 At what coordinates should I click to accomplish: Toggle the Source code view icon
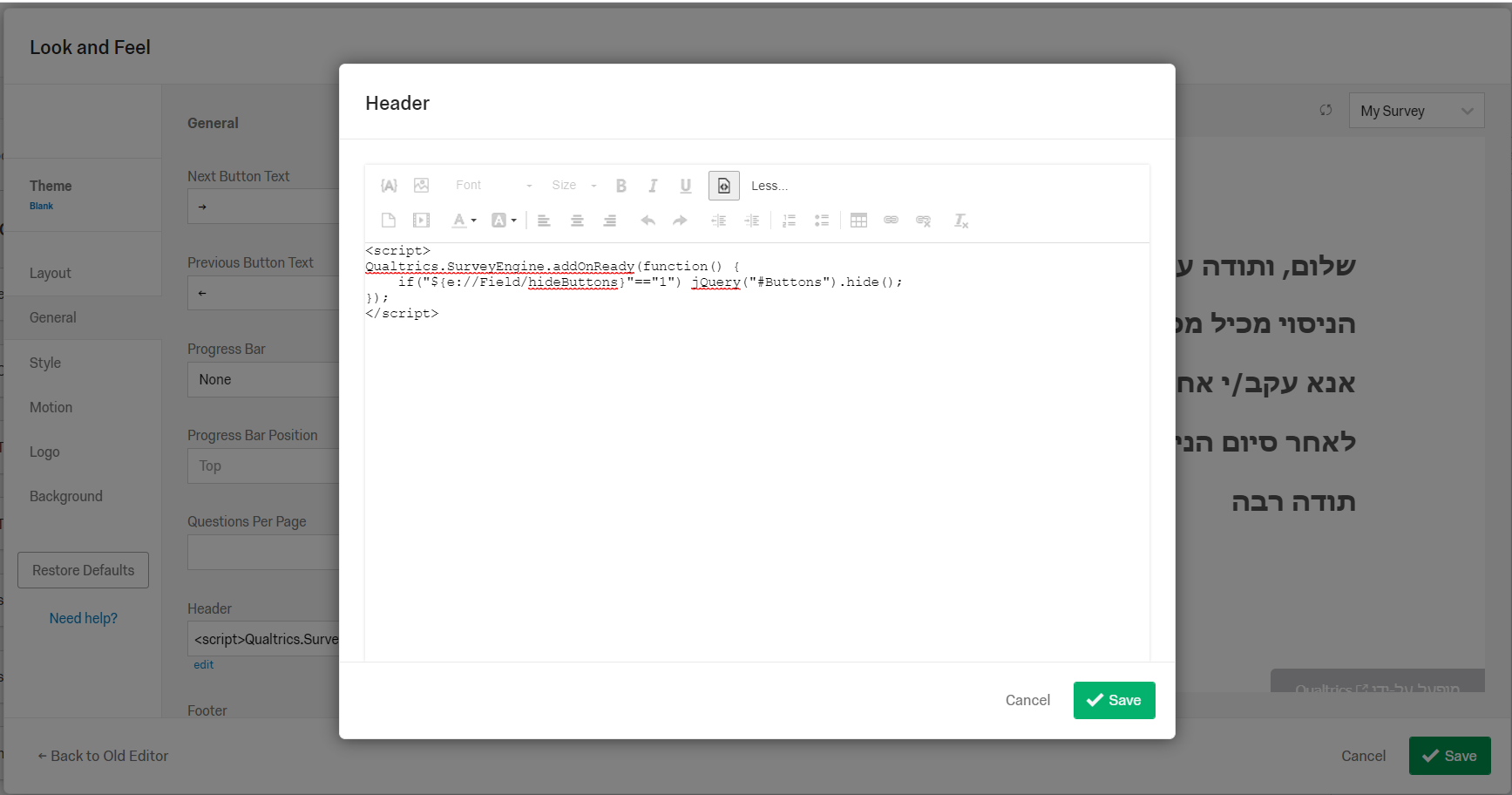pos(724,186)
